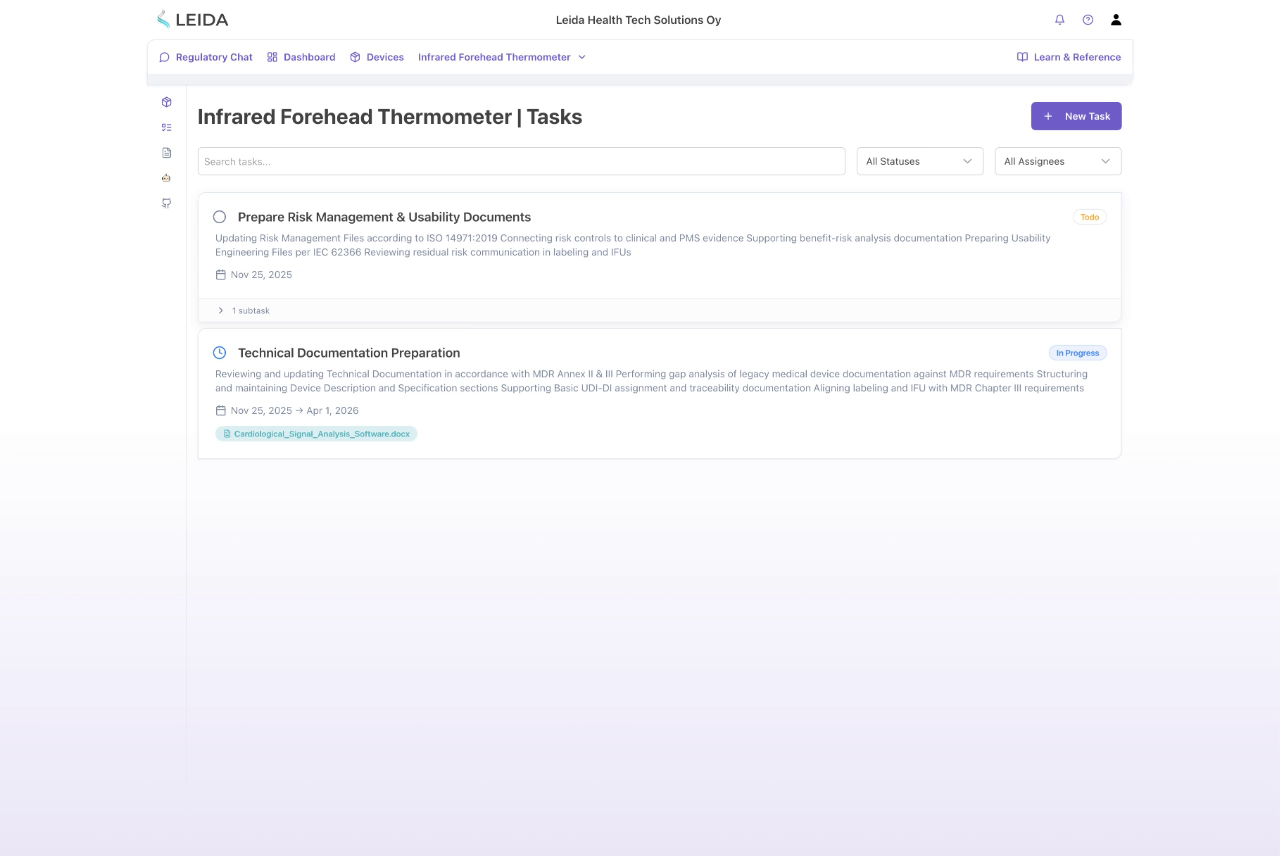Click the Todo status badge
This screenshot has height=856, width=1280.
click(x=1089, y=216)
